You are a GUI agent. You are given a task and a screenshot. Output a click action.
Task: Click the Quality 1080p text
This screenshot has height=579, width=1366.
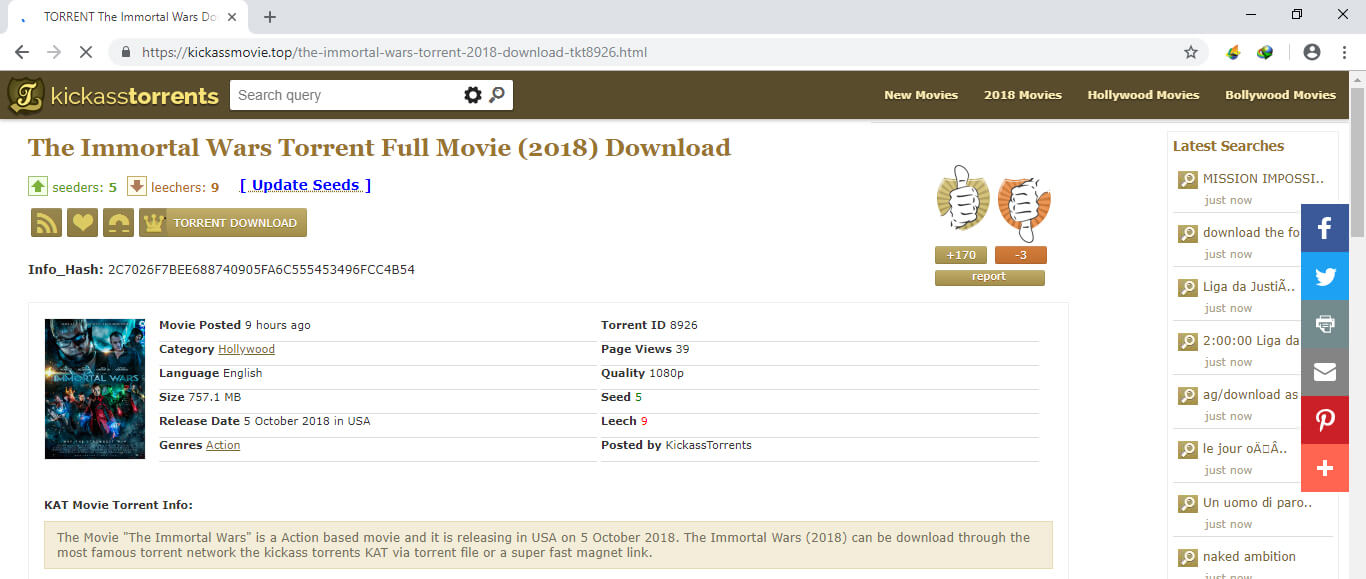point(642,373)
